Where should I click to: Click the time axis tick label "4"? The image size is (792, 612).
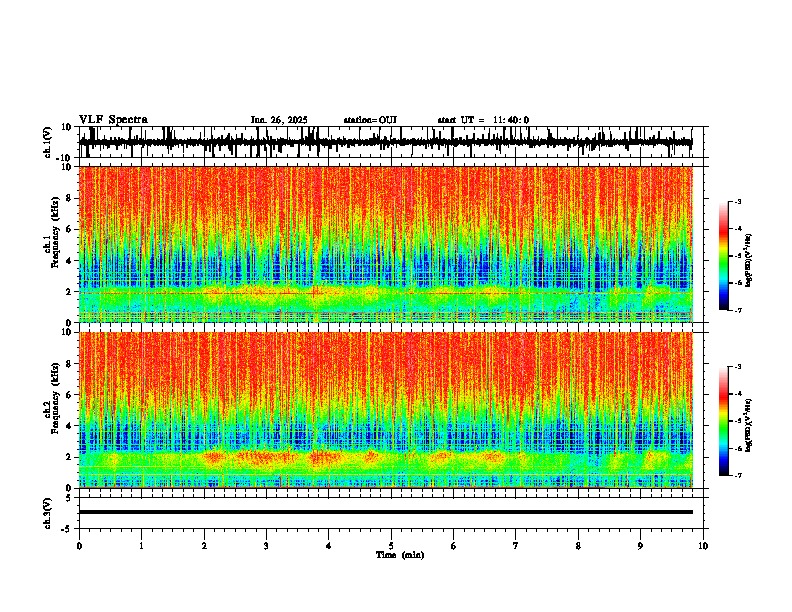click(329, 546)
